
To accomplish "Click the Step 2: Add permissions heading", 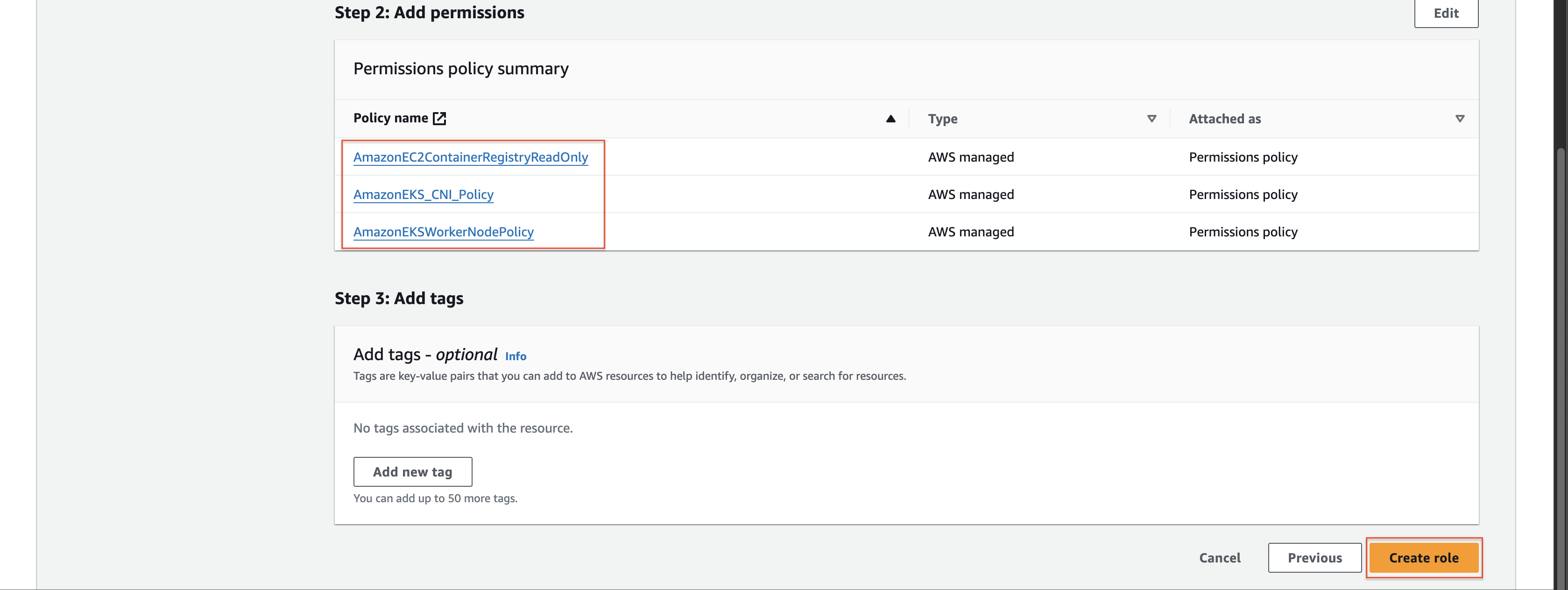I will pos(429,12).
